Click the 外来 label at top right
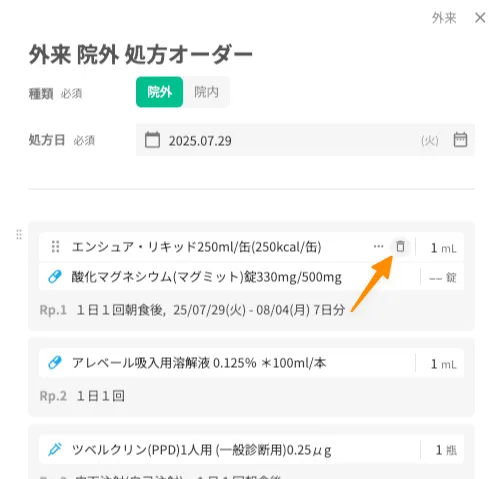 tap(444, 18)
